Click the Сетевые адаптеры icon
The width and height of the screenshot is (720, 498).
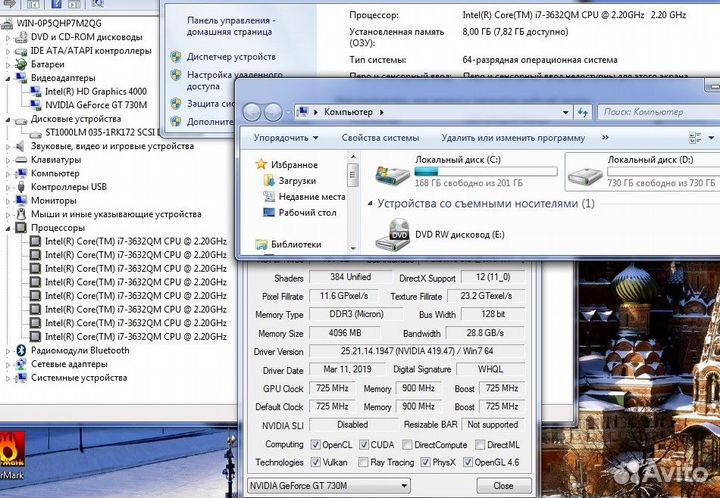pyautogui.click(x=21, y=364)
